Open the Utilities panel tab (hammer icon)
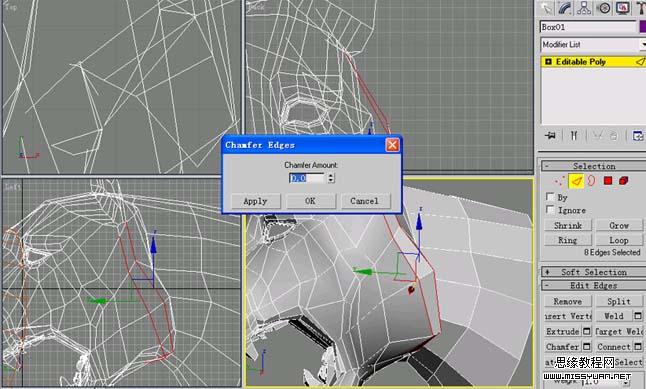The width and height of the screenshot is (646, 389). tap(640, 8)
